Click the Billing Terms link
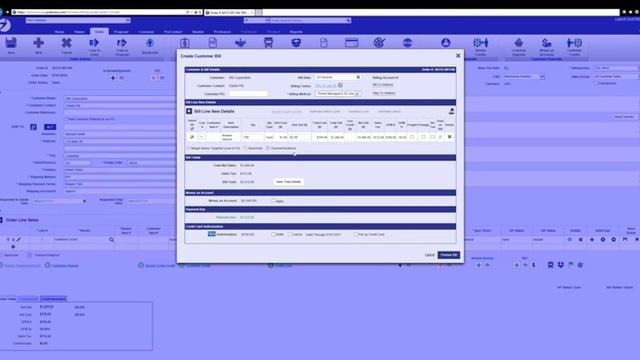Screen dimensions: 640x360 325,86
